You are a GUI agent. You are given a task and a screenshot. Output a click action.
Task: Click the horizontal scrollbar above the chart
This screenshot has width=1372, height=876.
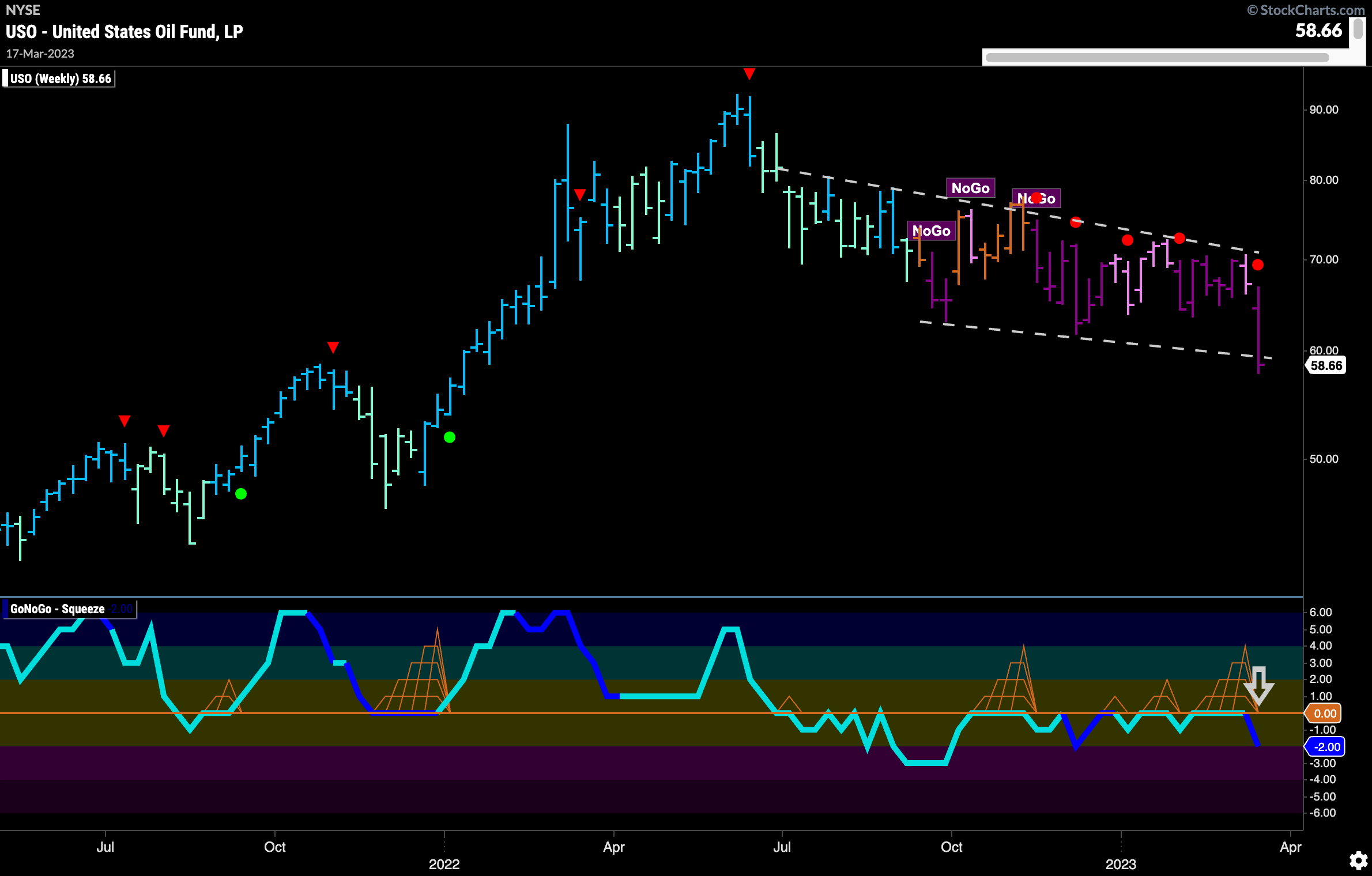point(1157,57)
